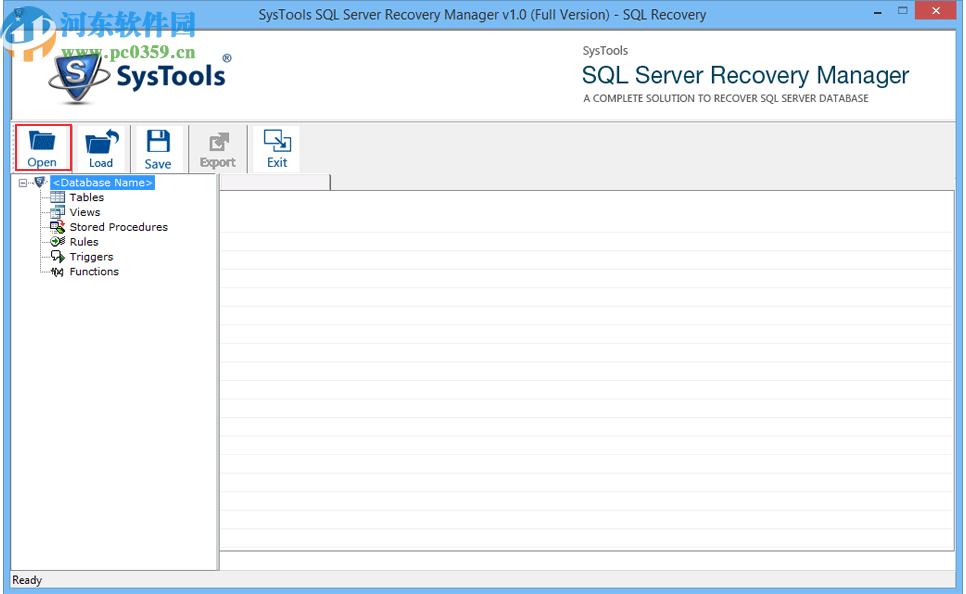This screenshot has height=594, width=966.
Task: Click the Load toolbar icon
Action: [x=100, y=148]
